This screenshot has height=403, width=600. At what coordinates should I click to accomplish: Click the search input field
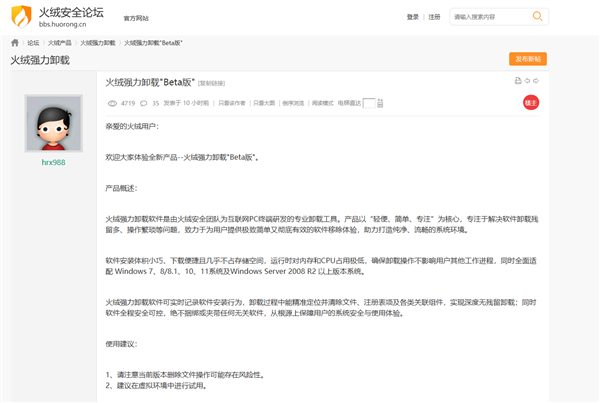click(487, 17)
